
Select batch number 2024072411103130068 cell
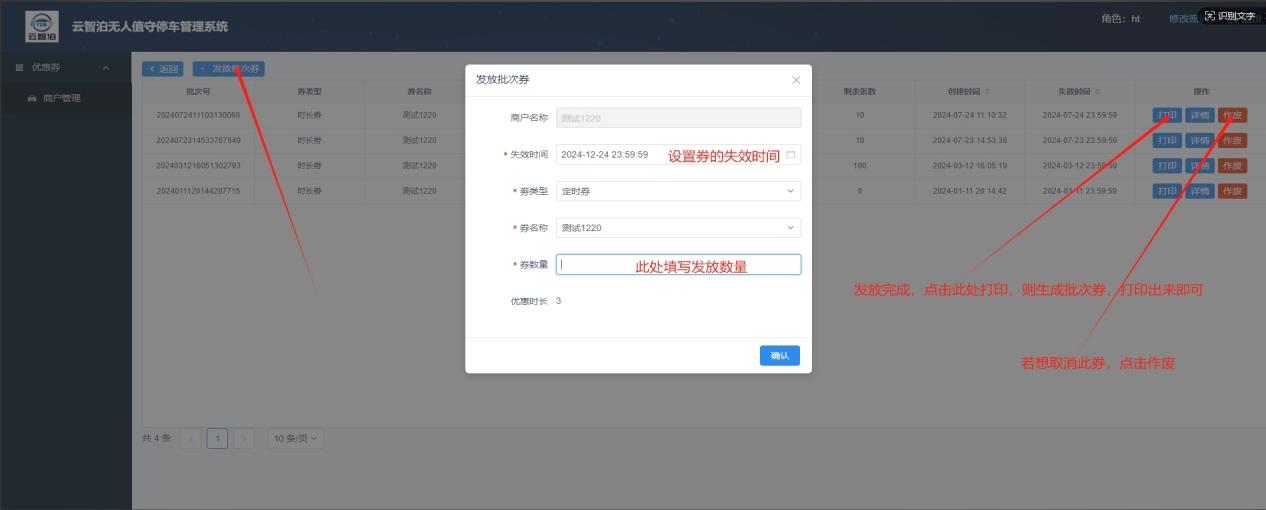(198, 115)
